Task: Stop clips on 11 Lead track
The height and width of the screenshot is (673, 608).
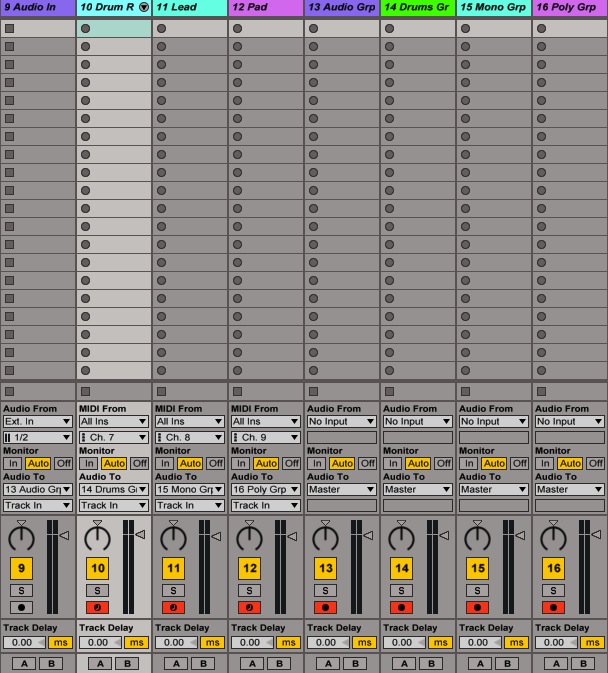Action: coord(161,391)
